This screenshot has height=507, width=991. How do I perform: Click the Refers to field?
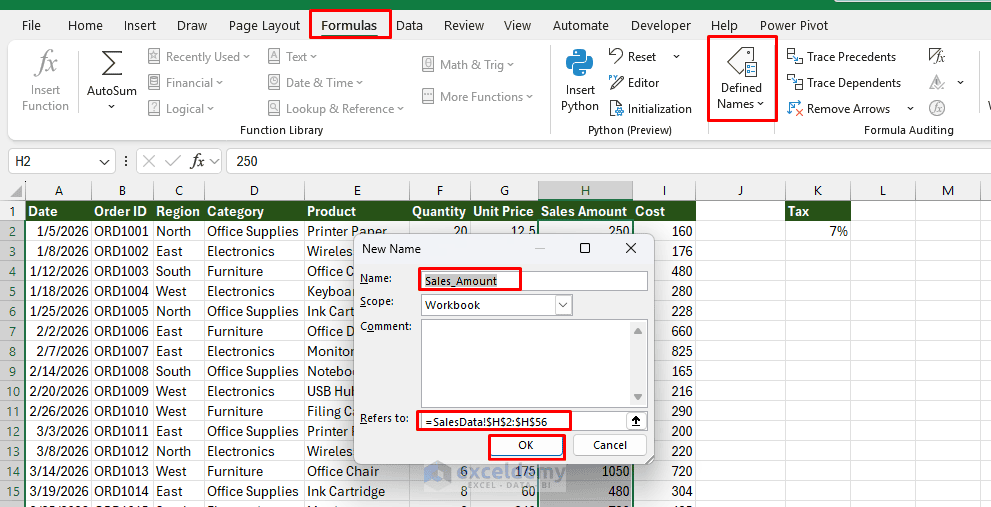[x=522, y=421]
